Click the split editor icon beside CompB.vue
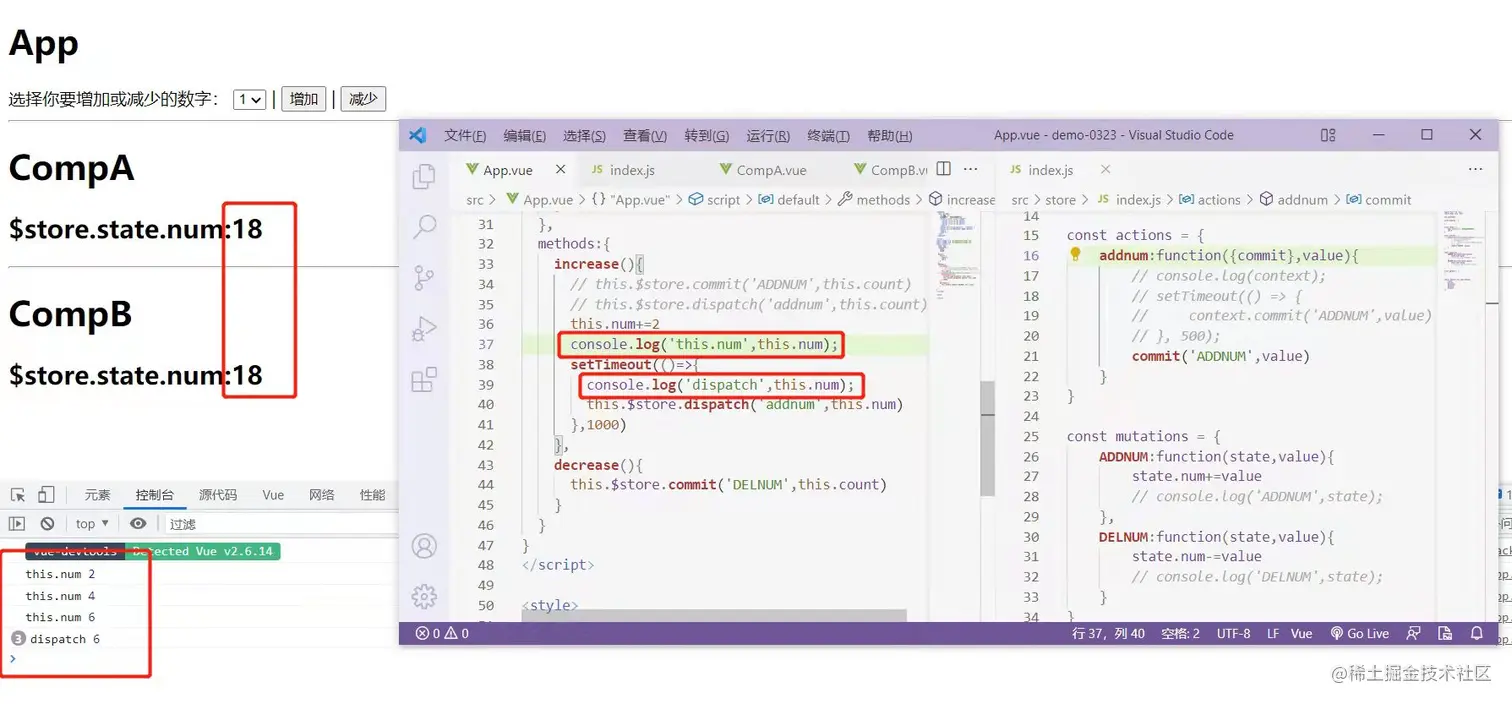This screenshot has width=1512, height=704. [x=943, y=169]
